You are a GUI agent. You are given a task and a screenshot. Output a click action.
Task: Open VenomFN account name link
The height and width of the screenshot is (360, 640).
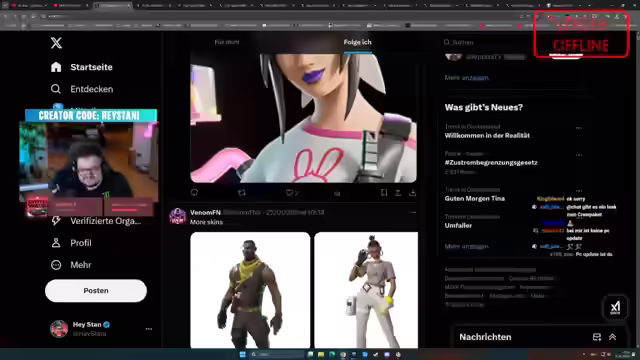point(205,212)
